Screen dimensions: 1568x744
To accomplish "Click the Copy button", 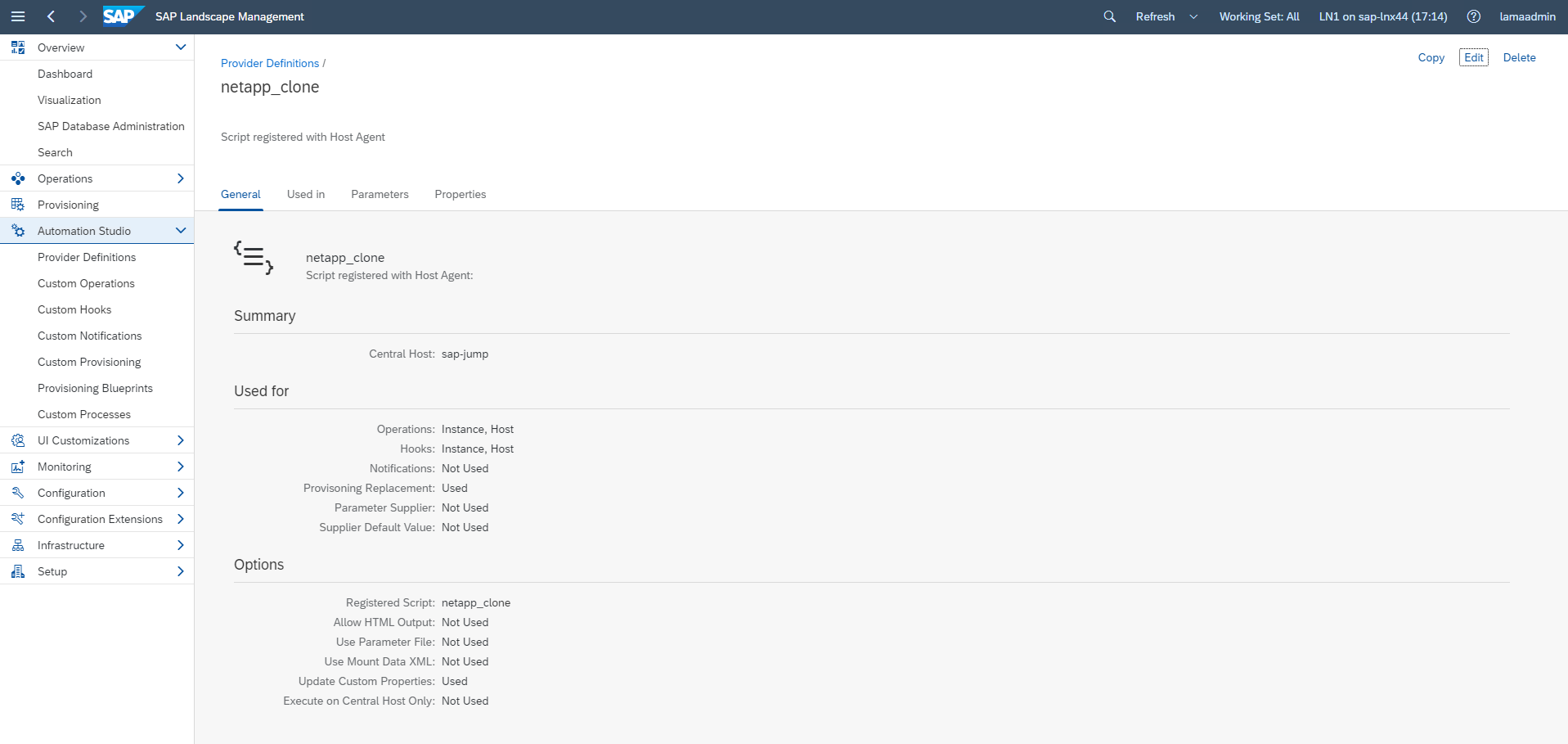I will [x=1431, y=57].
